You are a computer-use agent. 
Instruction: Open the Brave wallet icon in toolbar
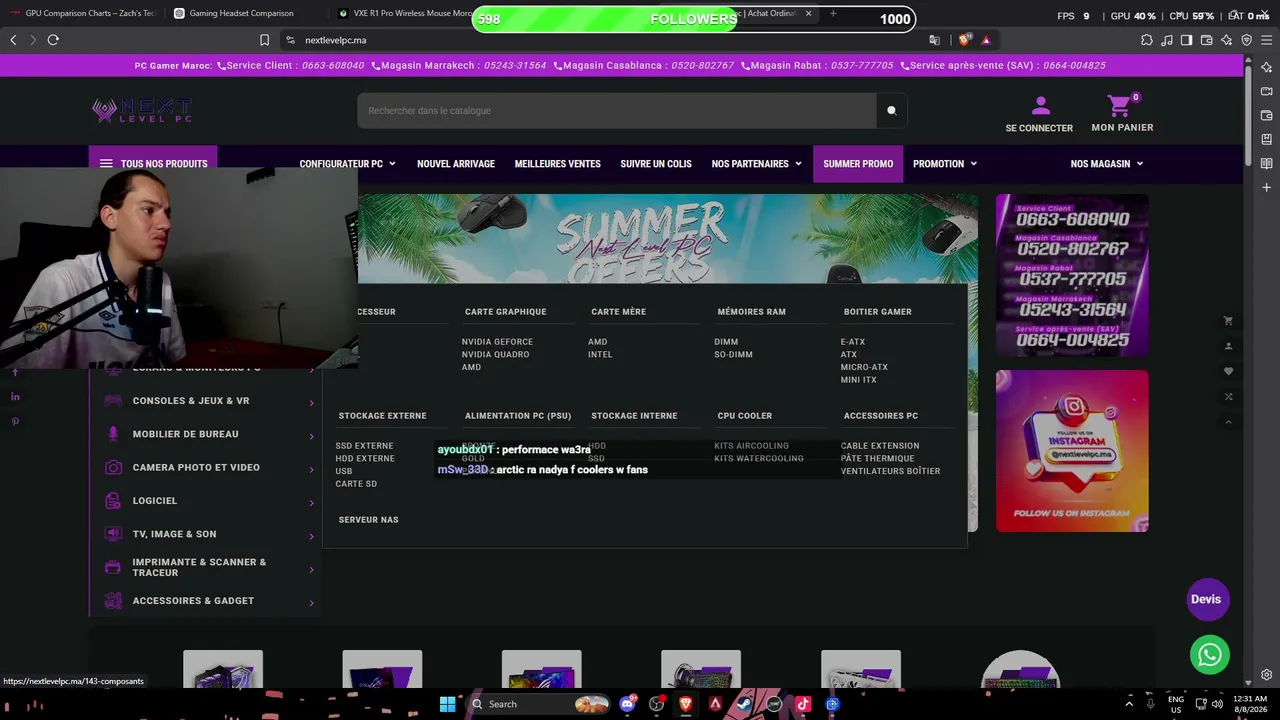[x=1206, y=40]
